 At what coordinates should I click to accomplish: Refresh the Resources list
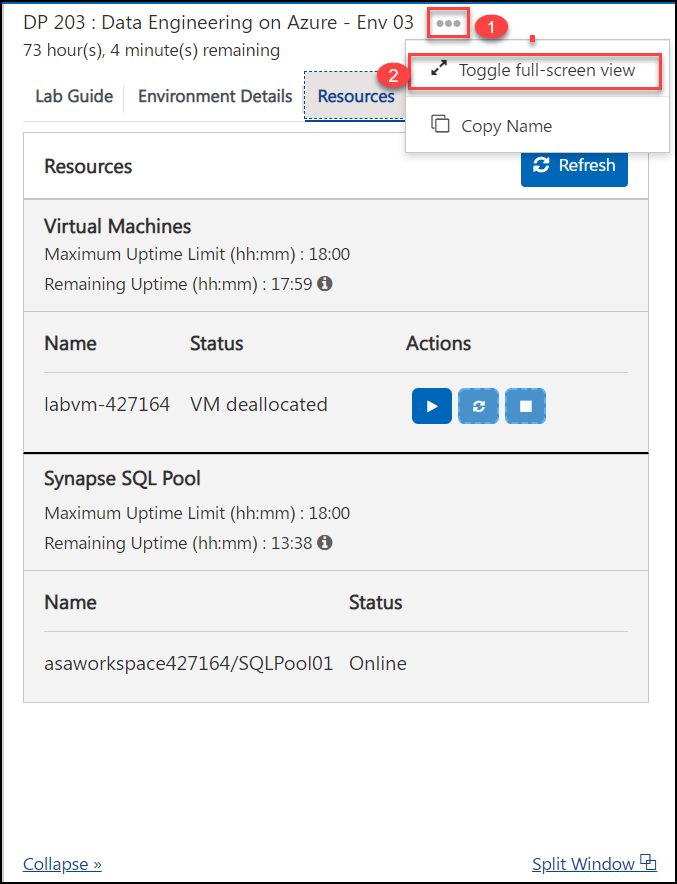pyautogui.click(x=574, y=166)
